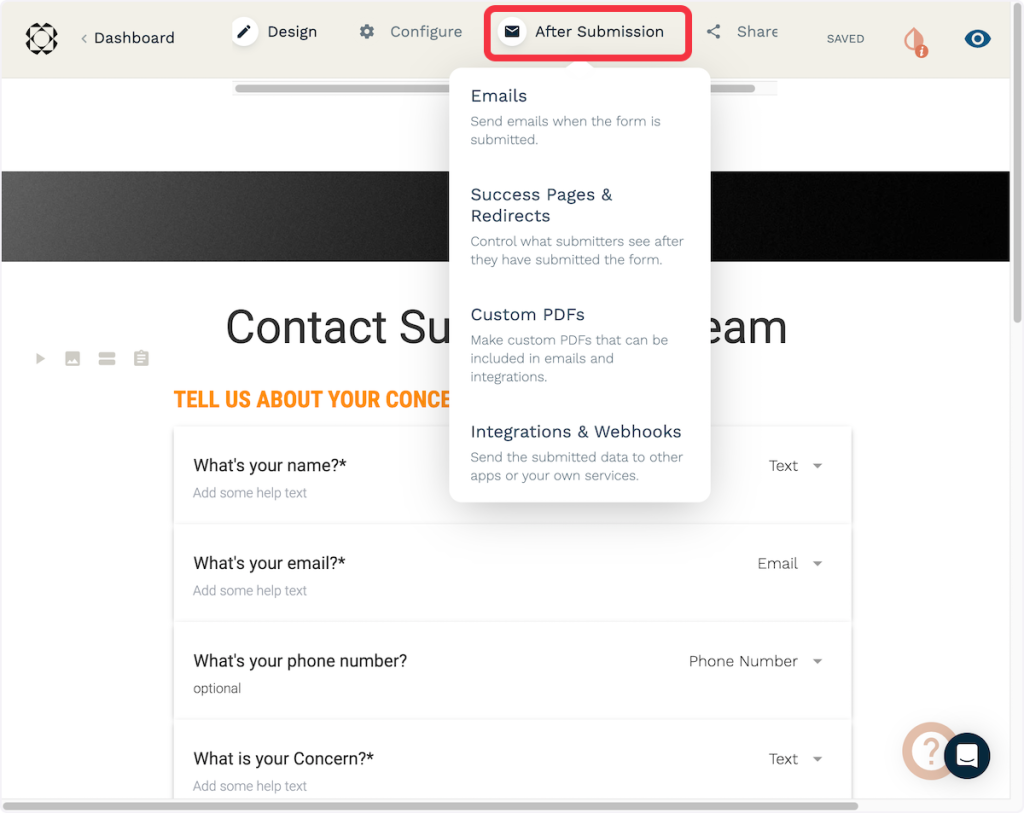Image resolution: width=1024 pixels, height=813 pixels.
Task: Click the orange droplet info icon
Action: pyautogui.click(x=914, y=40)
